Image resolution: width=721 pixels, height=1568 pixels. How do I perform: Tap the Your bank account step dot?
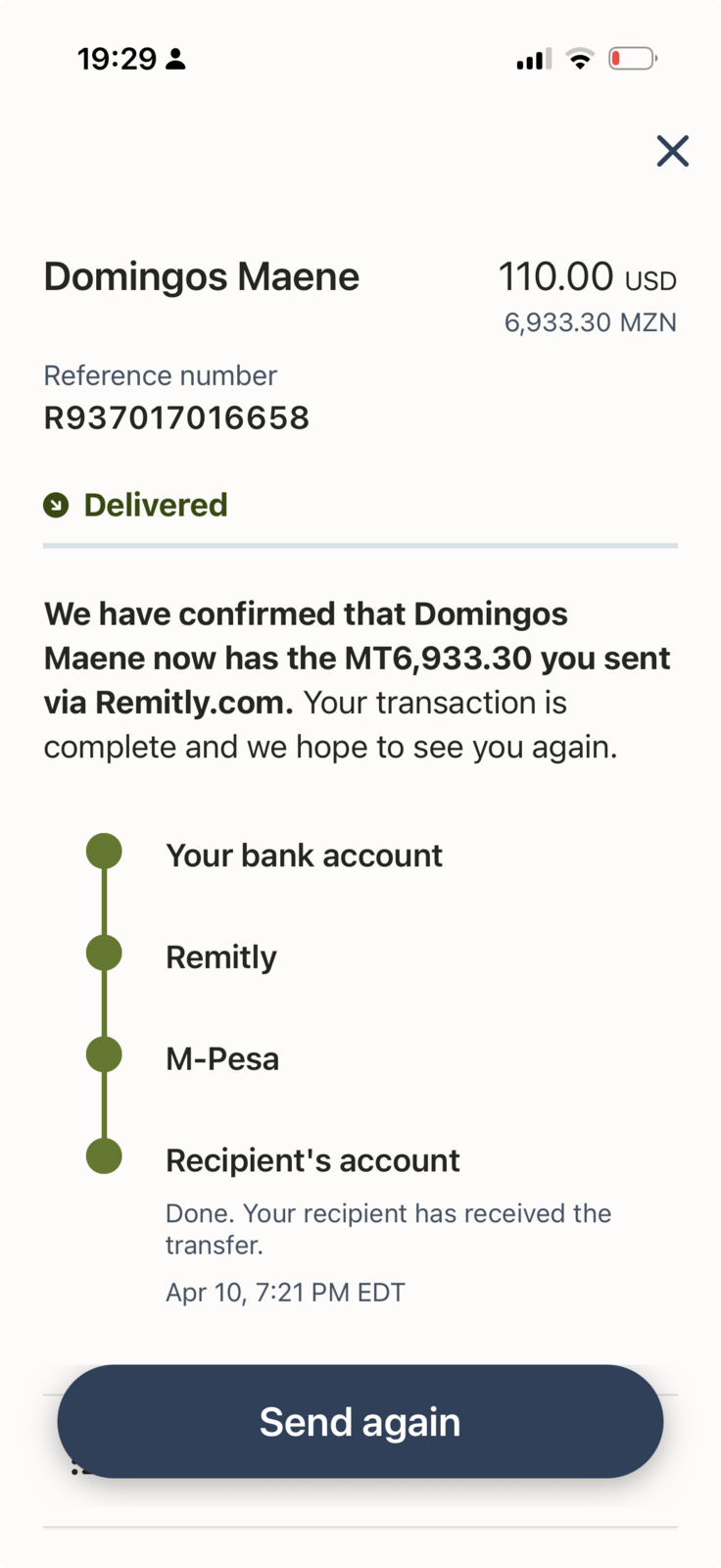pyautogui.click(x=104, y=851)
